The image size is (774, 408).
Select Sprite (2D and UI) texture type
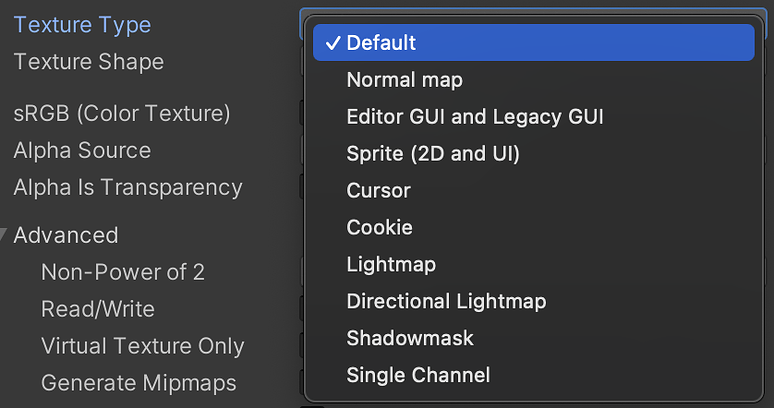pyautogui.click(x=433, y=154)
